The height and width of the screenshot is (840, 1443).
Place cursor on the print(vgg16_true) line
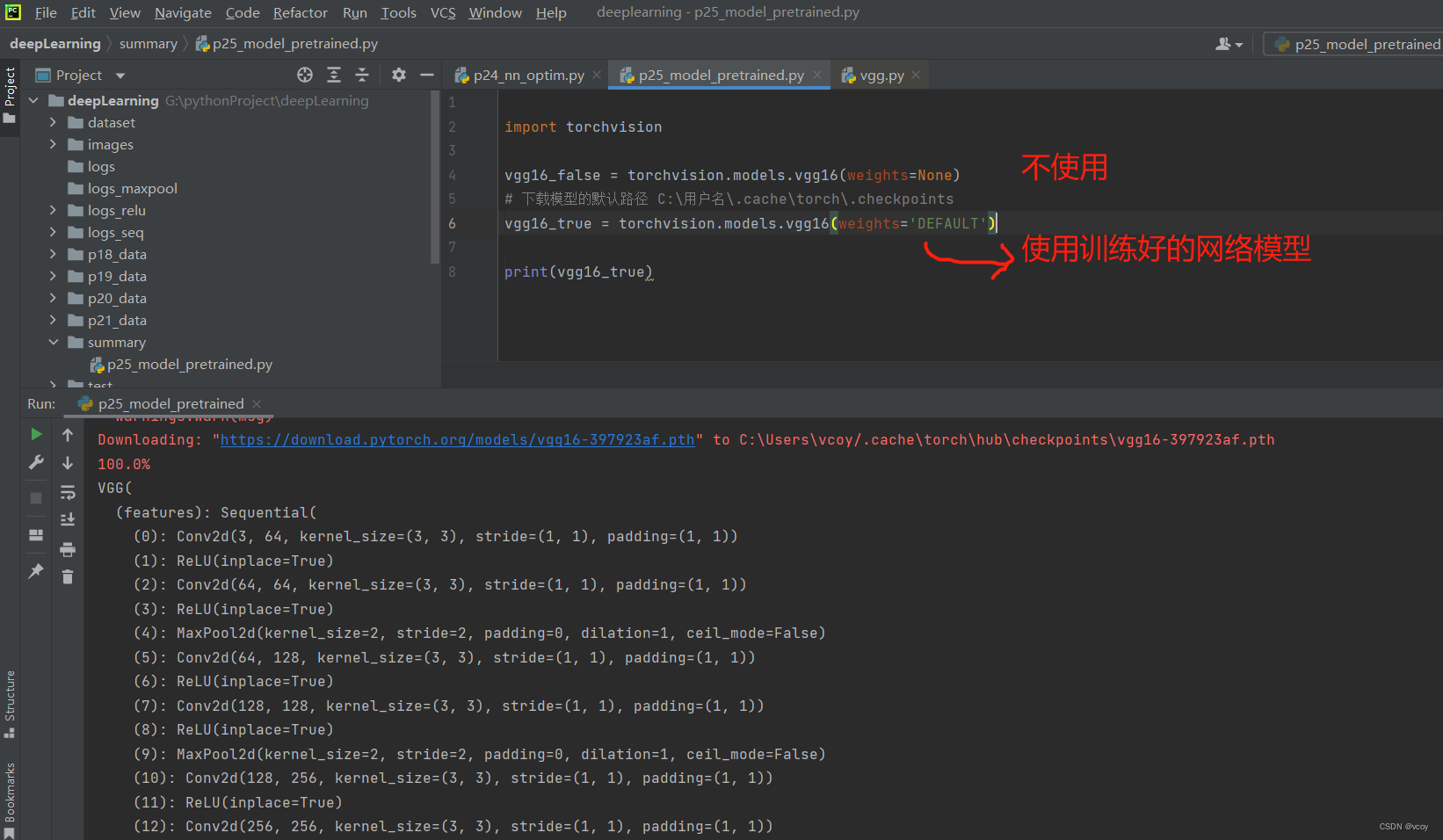click(578, 272)
